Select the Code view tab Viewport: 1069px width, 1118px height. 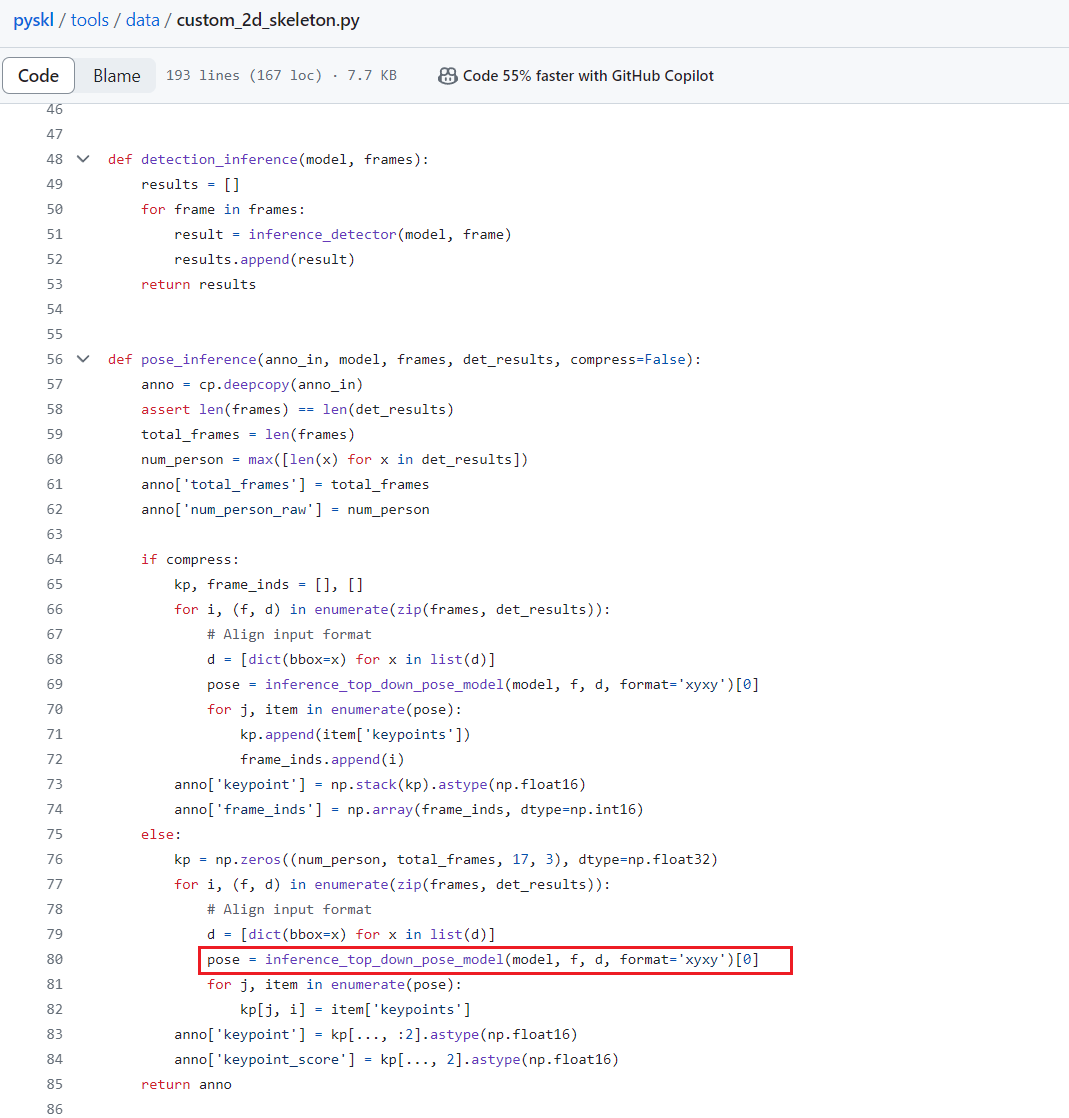(38, 74)
